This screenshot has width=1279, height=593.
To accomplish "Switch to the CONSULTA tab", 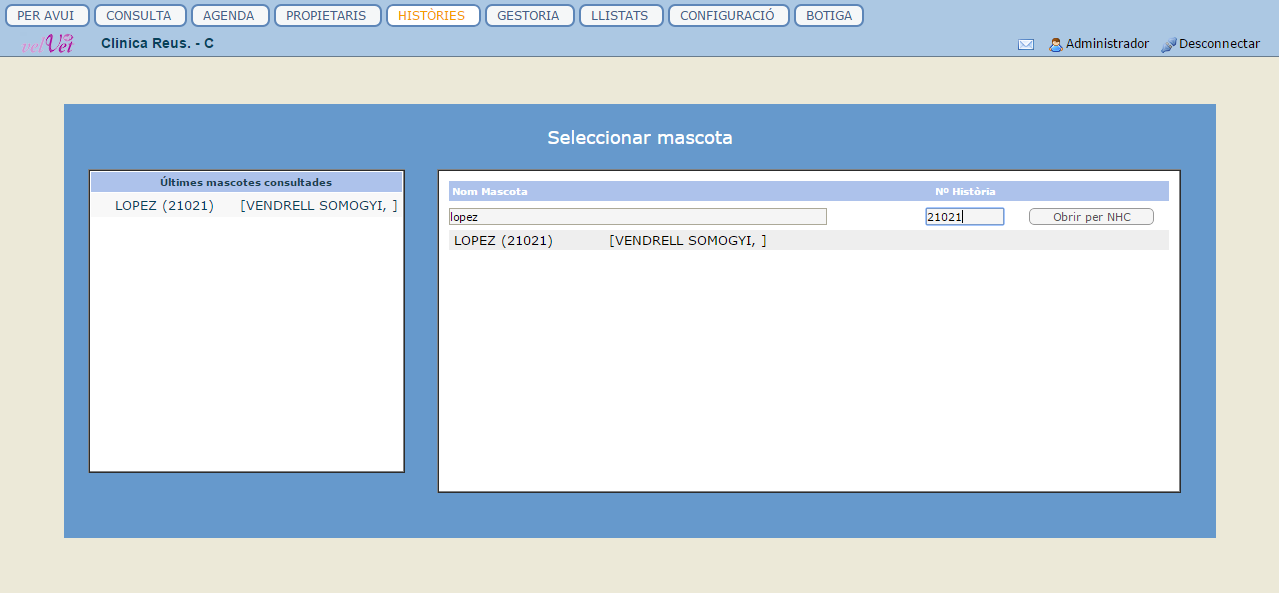I will pos(139,16).
